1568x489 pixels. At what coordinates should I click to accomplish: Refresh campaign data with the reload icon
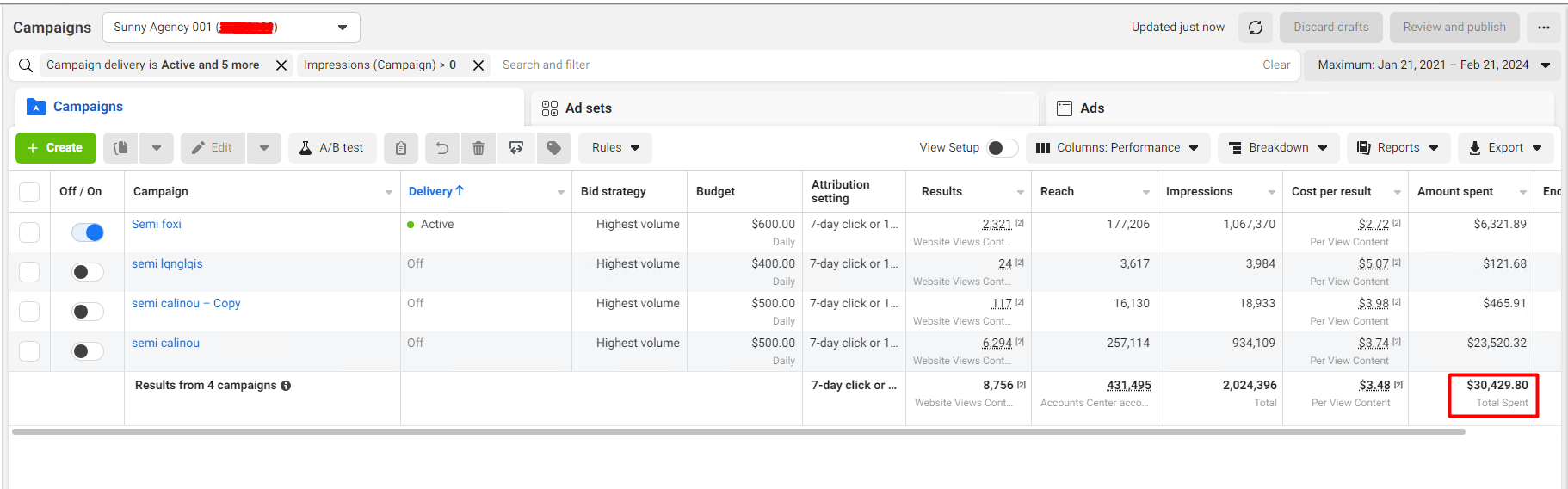[x=1256, y=28]
